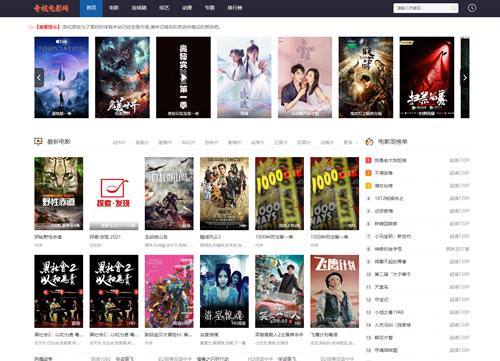This screenshot has width=500, height=361.
Task: Click the play icon on the black poster
Action: (x=183, y=77)
